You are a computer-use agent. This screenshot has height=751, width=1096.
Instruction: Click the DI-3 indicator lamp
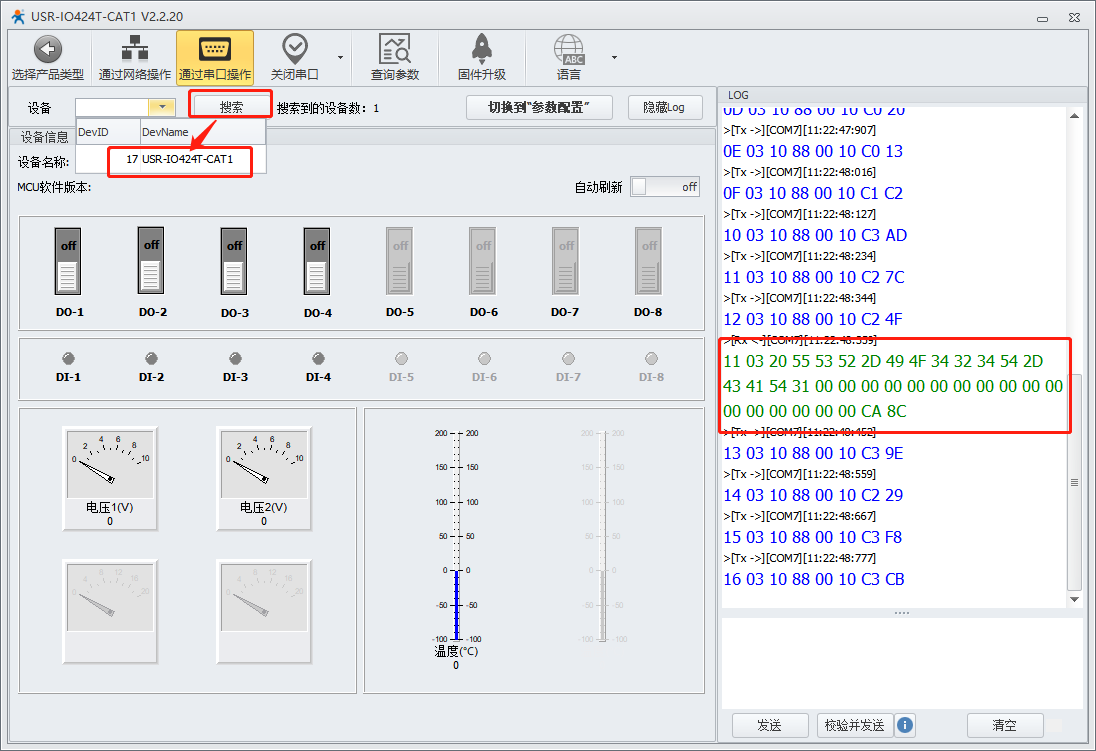[236, 359]
